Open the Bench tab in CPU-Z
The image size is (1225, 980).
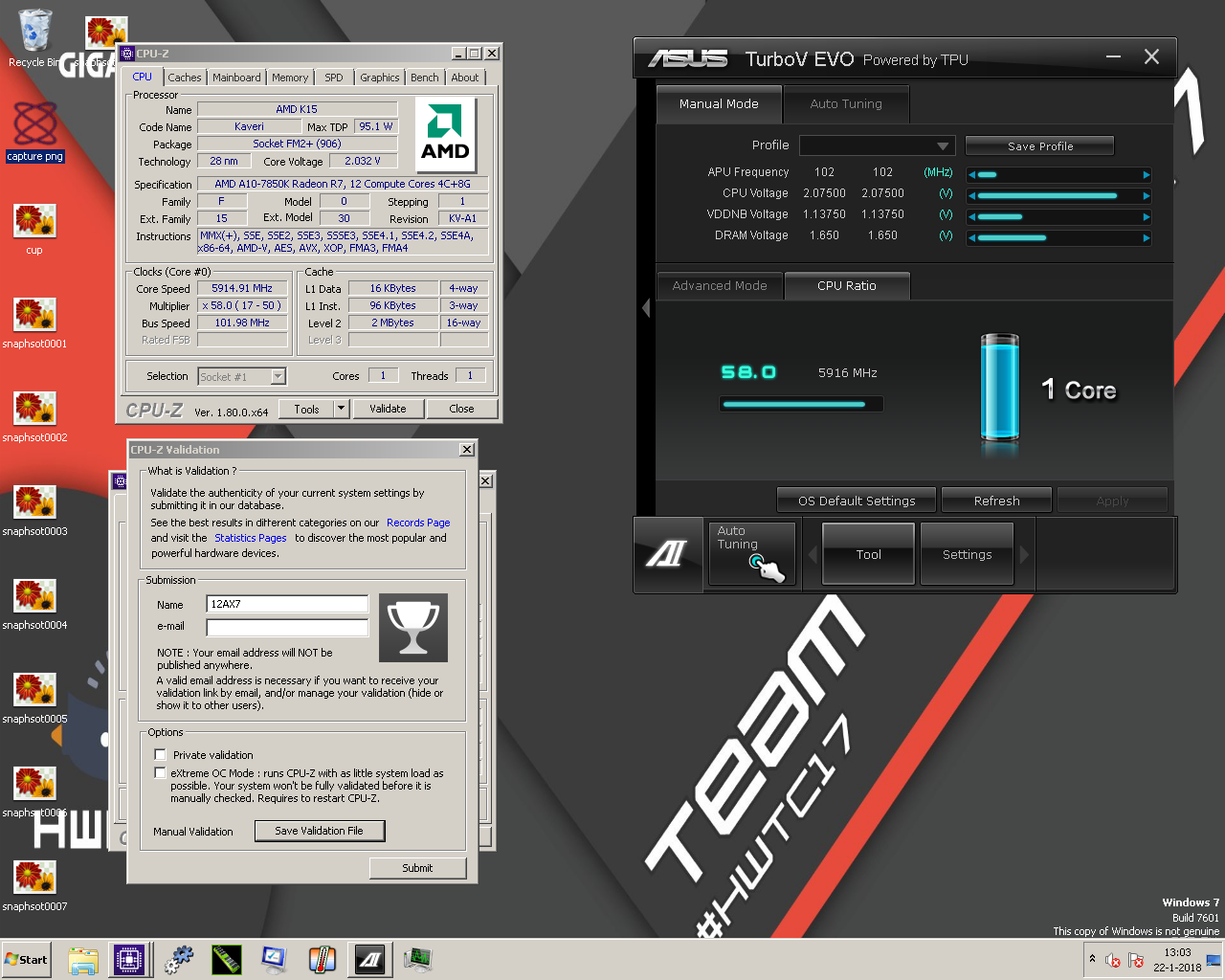[425, 78]
